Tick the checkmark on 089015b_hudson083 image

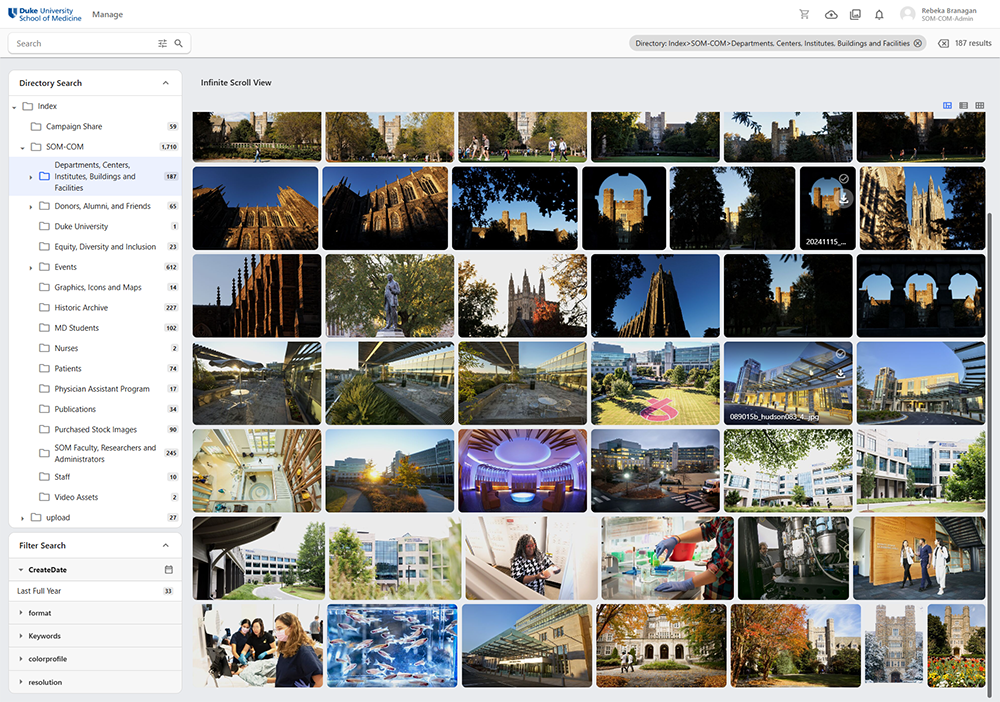coord(841,354)
